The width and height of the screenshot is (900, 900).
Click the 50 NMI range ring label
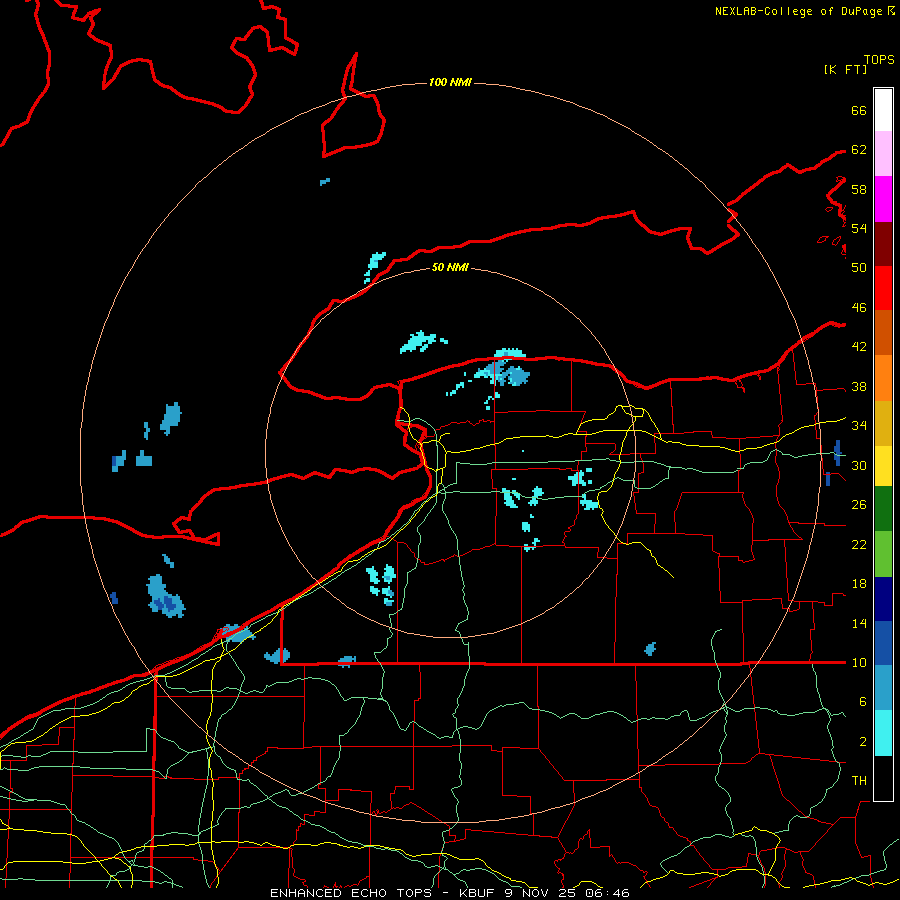point(450,267)
